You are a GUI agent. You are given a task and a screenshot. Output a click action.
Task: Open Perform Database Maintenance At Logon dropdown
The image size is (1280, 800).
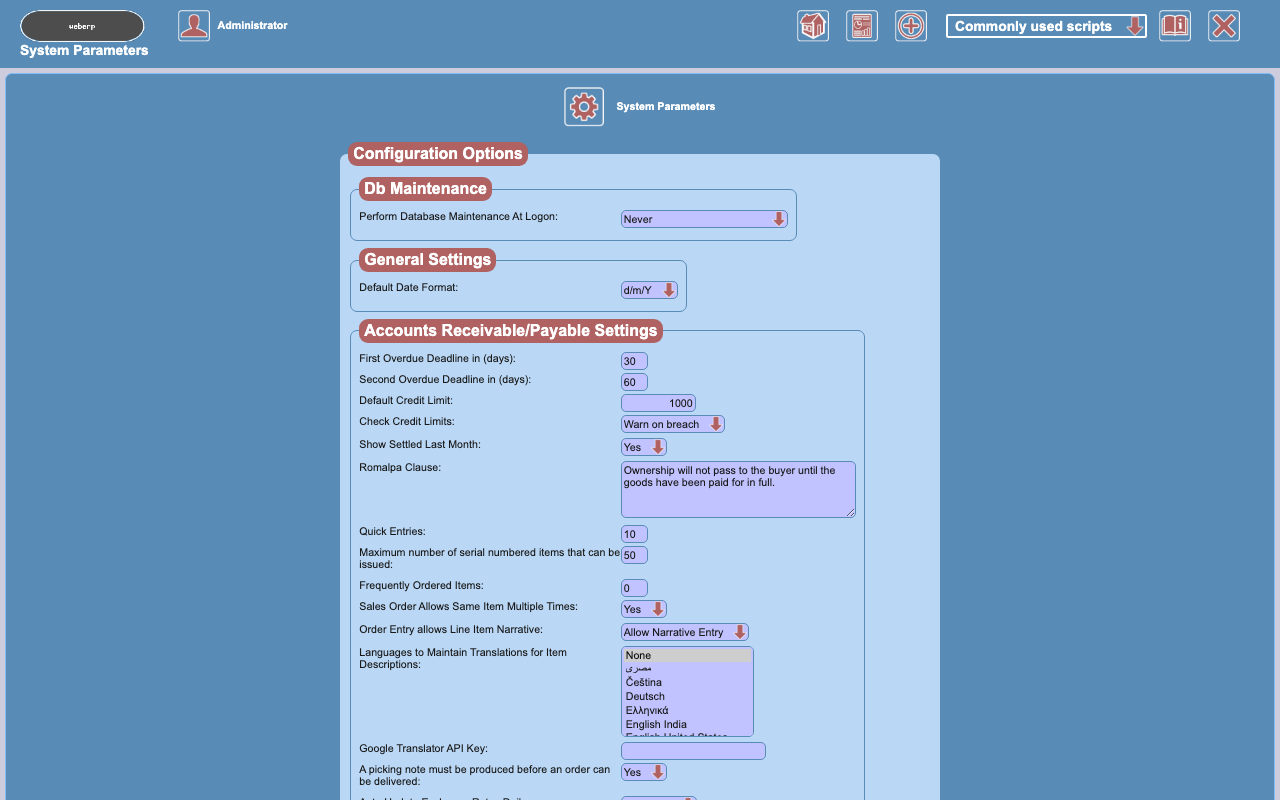pyautogui.click(x=704, y=219)
